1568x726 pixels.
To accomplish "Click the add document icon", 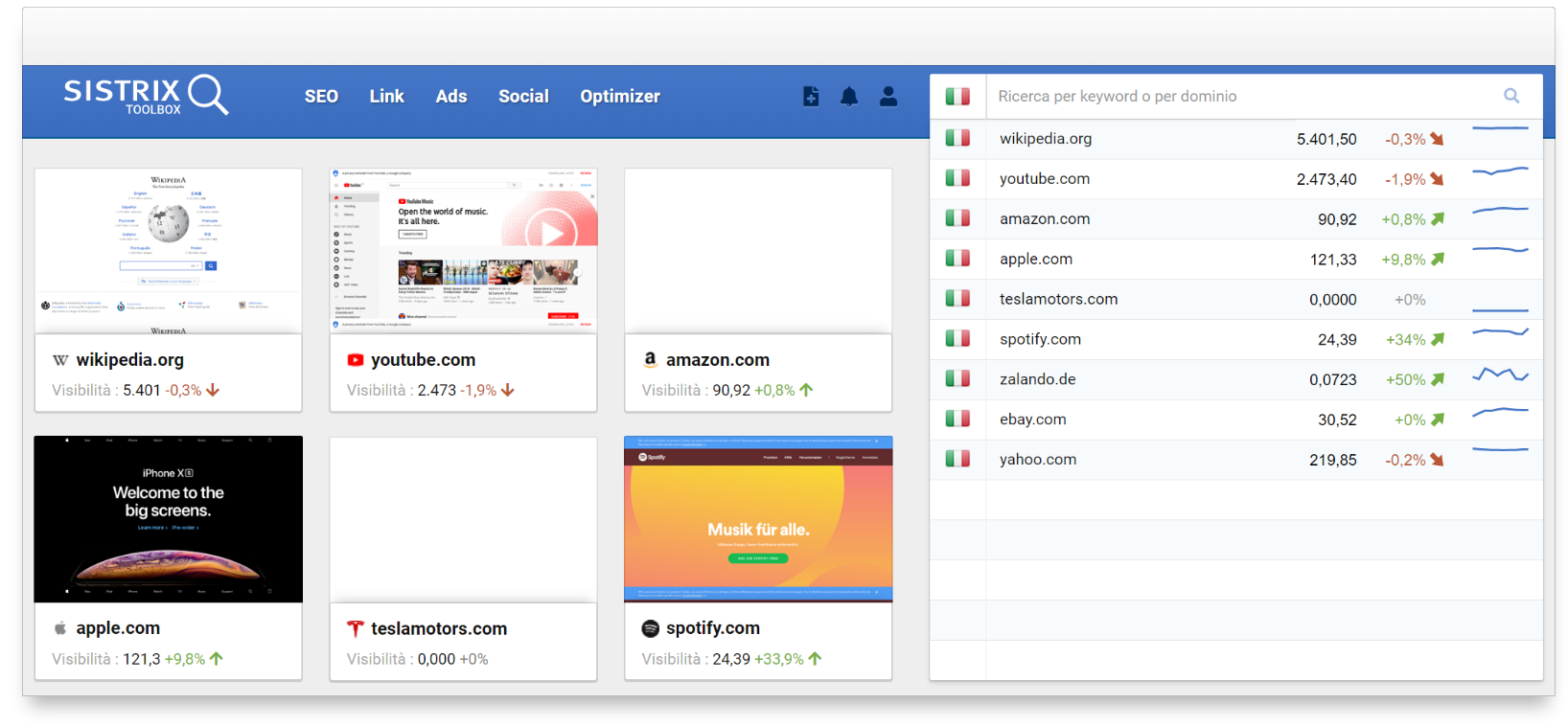I will point(811,97).
